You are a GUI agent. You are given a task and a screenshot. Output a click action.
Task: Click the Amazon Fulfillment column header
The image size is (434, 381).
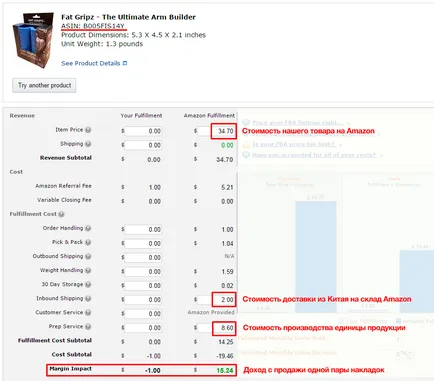[x=209, y=116]
